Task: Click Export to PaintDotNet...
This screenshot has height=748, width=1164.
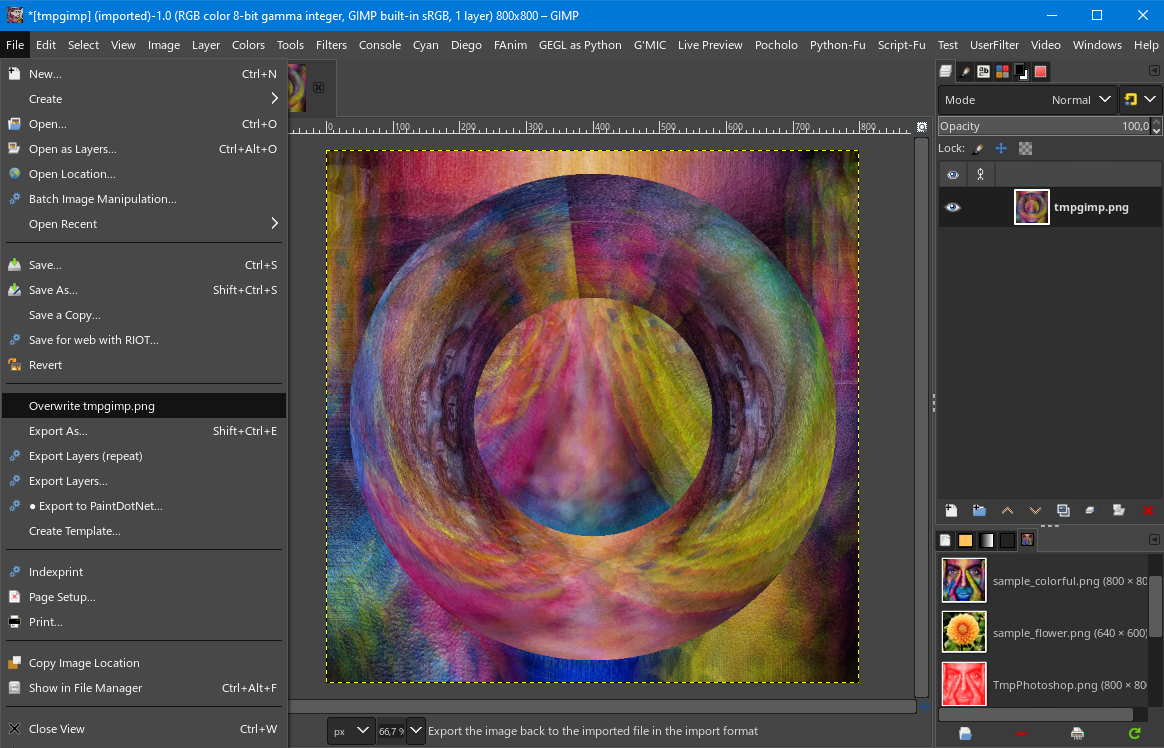Action: pos(144,505)
